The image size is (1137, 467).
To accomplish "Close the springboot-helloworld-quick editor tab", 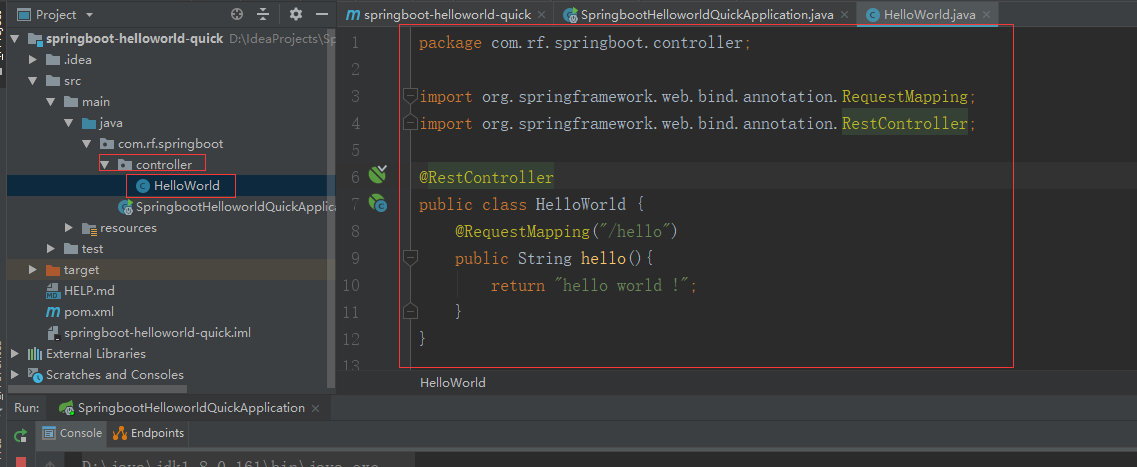I will tap(542, 15).
